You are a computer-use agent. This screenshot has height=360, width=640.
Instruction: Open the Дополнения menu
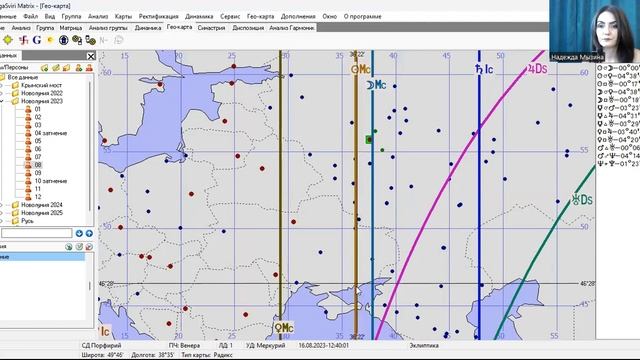tap(298, 16)
